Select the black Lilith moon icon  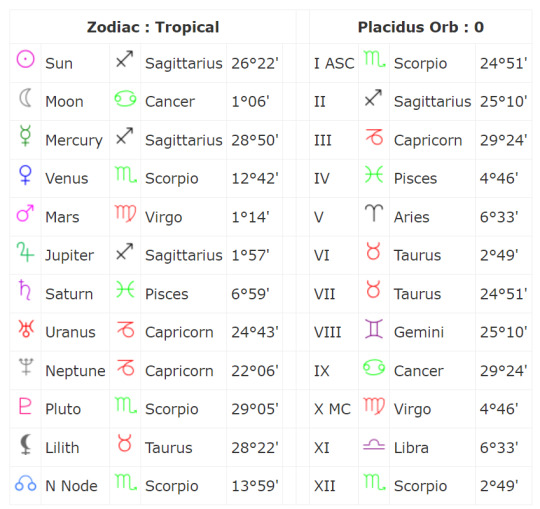point(26,444)
